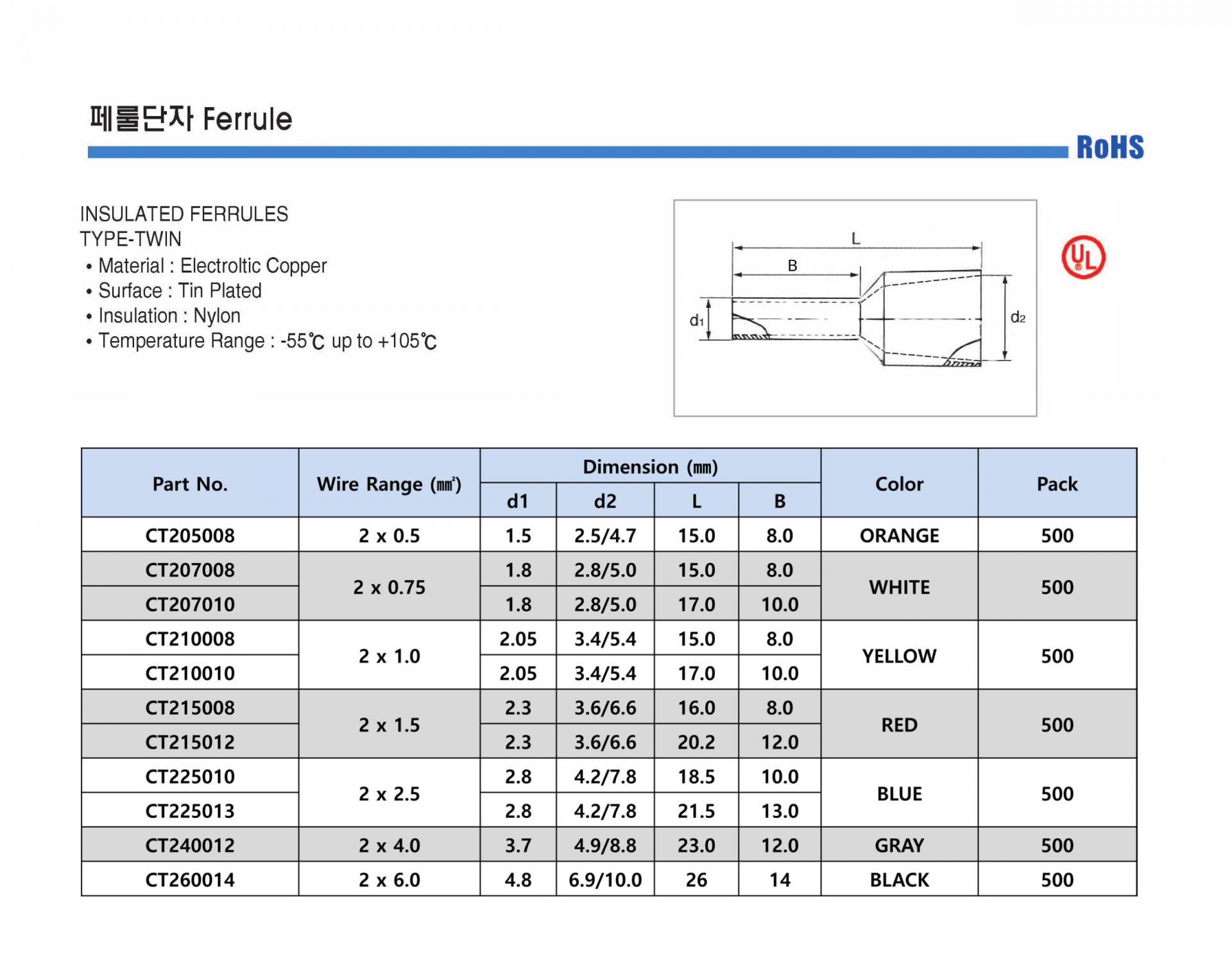Click L value '18.5' for CT225010
1232x968 pixels.
696,776
